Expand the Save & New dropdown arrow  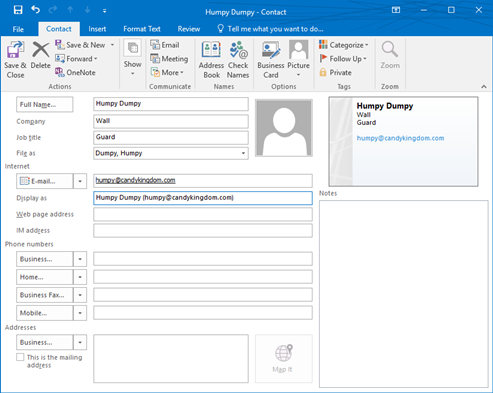click(x=112, y=45)
